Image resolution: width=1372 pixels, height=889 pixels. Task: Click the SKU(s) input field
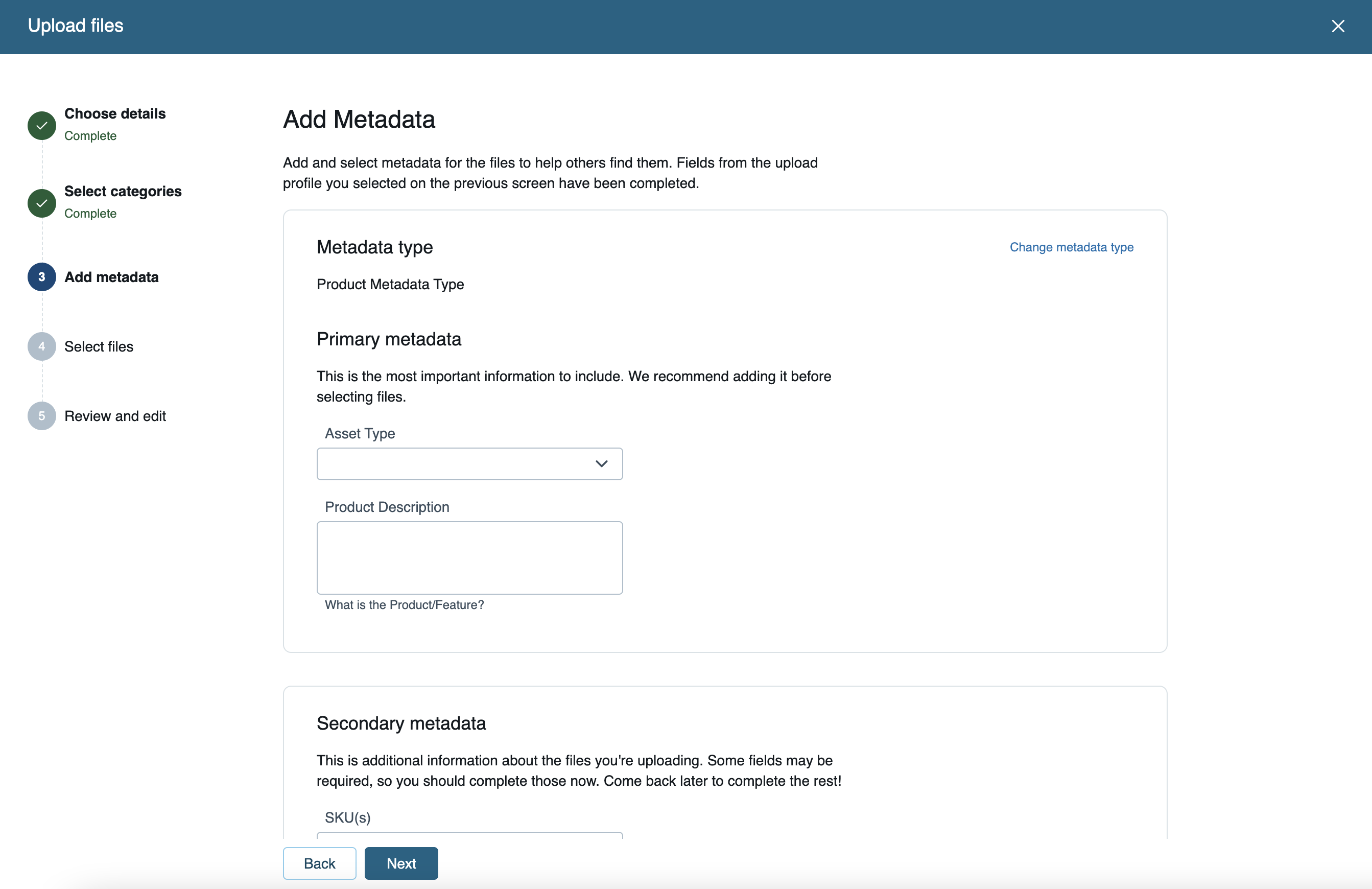click(469, 835)
